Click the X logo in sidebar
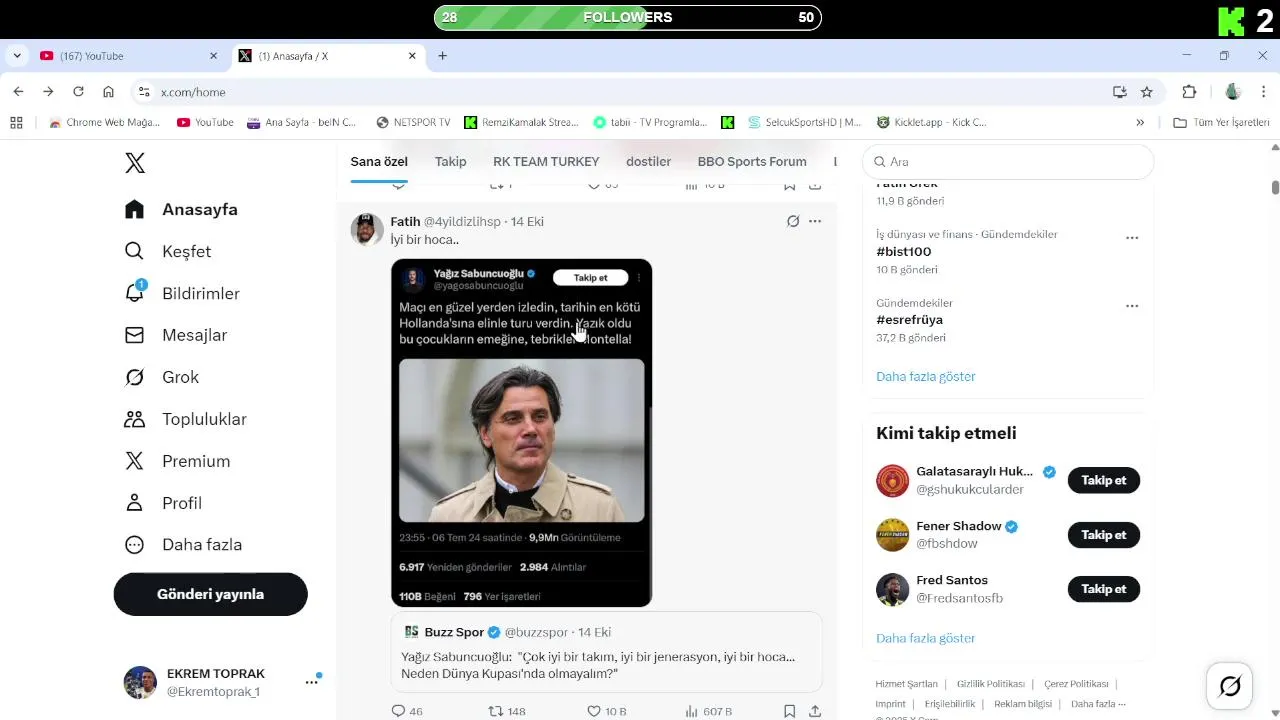Viewport: 1280px width, 720px height. 135,163
